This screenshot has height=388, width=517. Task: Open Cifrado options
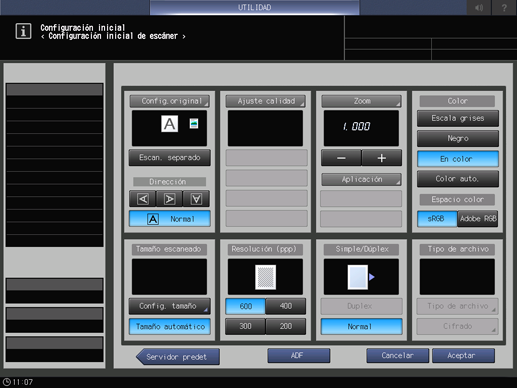[x=458, y=326]
